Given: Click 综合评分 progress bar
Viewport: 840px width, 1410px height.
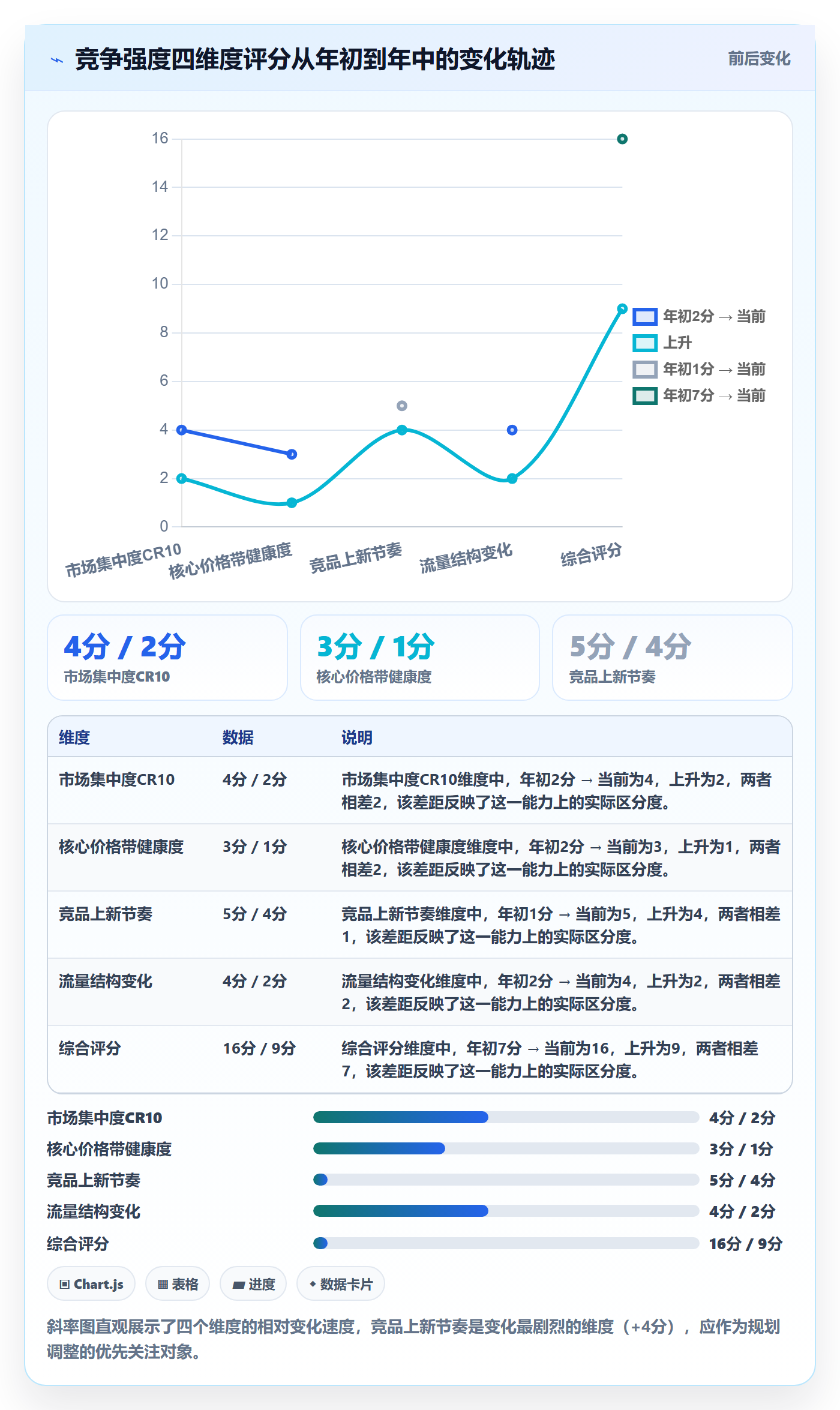Looking at the screenshot, I should point(506,1243).
